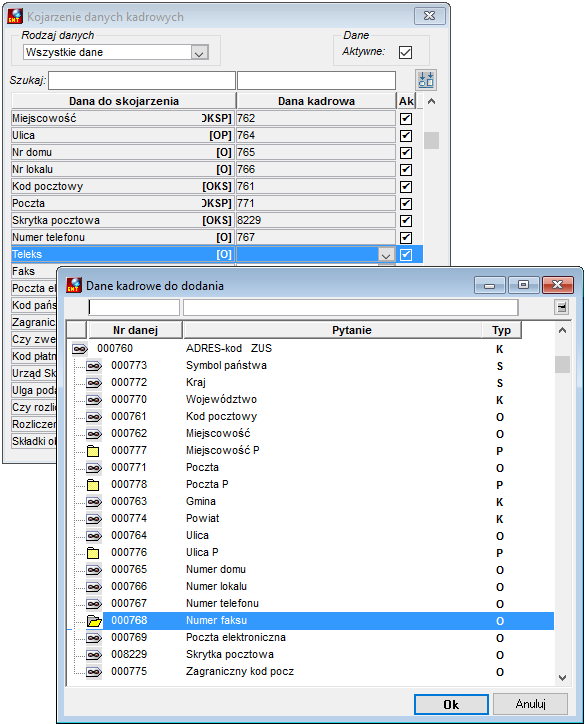Click the yellow folder icon for 000777

[93, 451]
